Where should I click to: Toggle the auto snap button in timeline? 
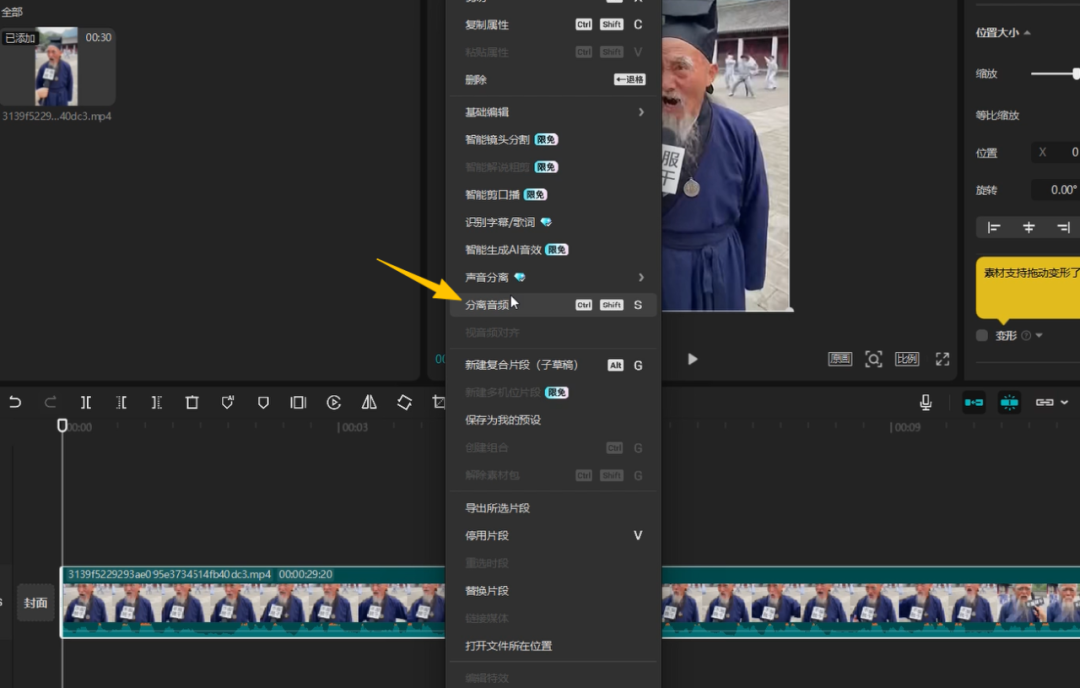[1009, 402]
